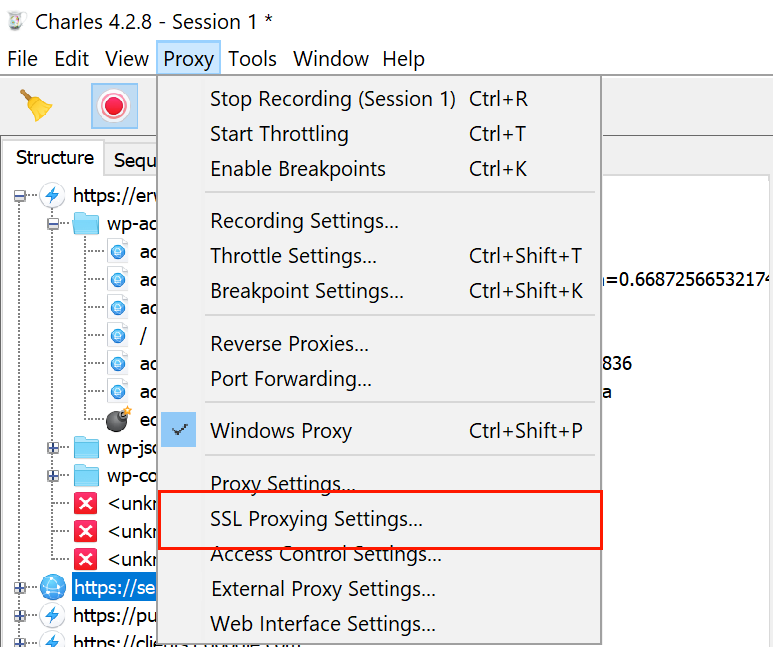Click the first red X unknown request icon
This screenshot has width=773, height=647.
point(86,503)
